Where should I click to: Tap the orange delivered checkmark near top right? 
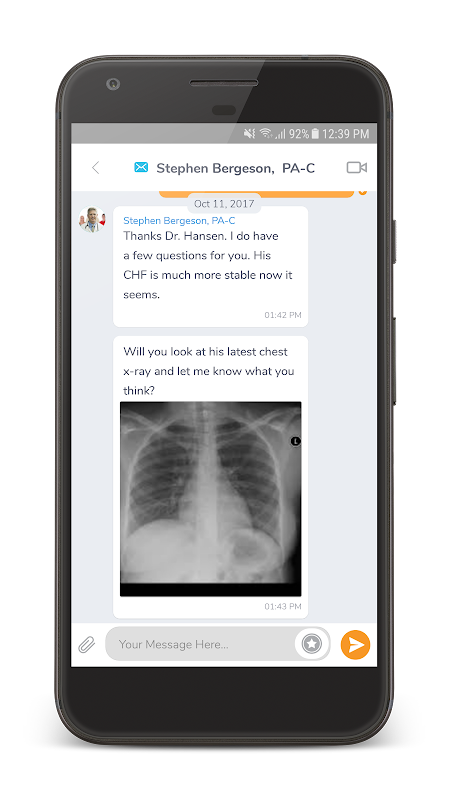[x=362, y=192]
